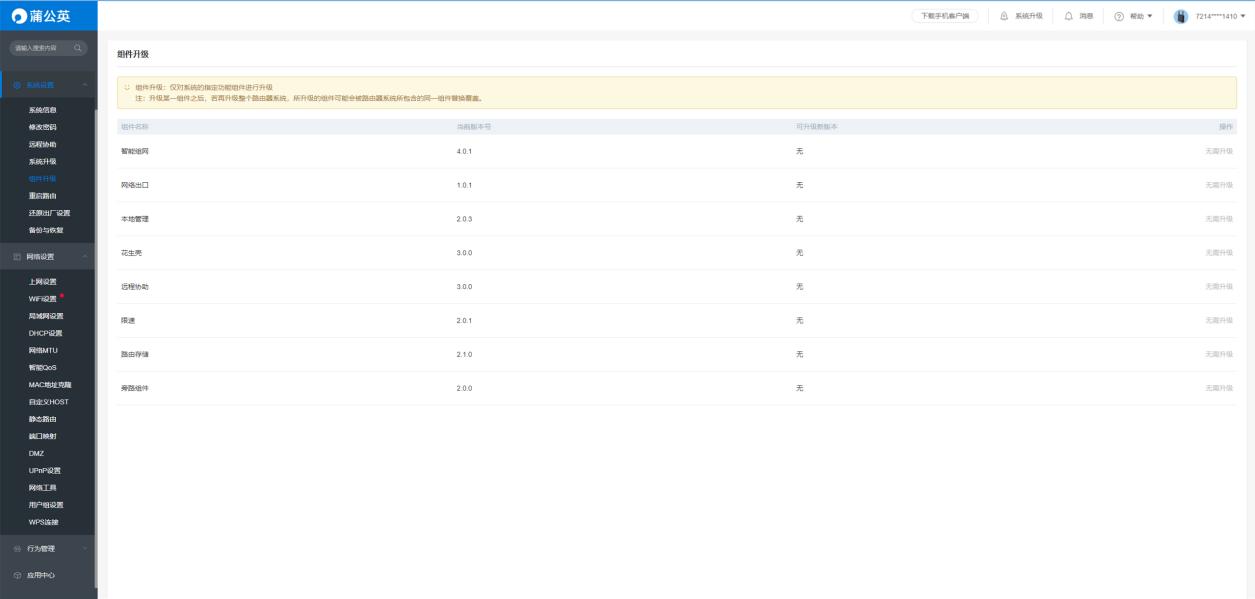Select 系统信息 in the sidebar menu
This screenshot has height=599, width=1255.
pos(43,110)
